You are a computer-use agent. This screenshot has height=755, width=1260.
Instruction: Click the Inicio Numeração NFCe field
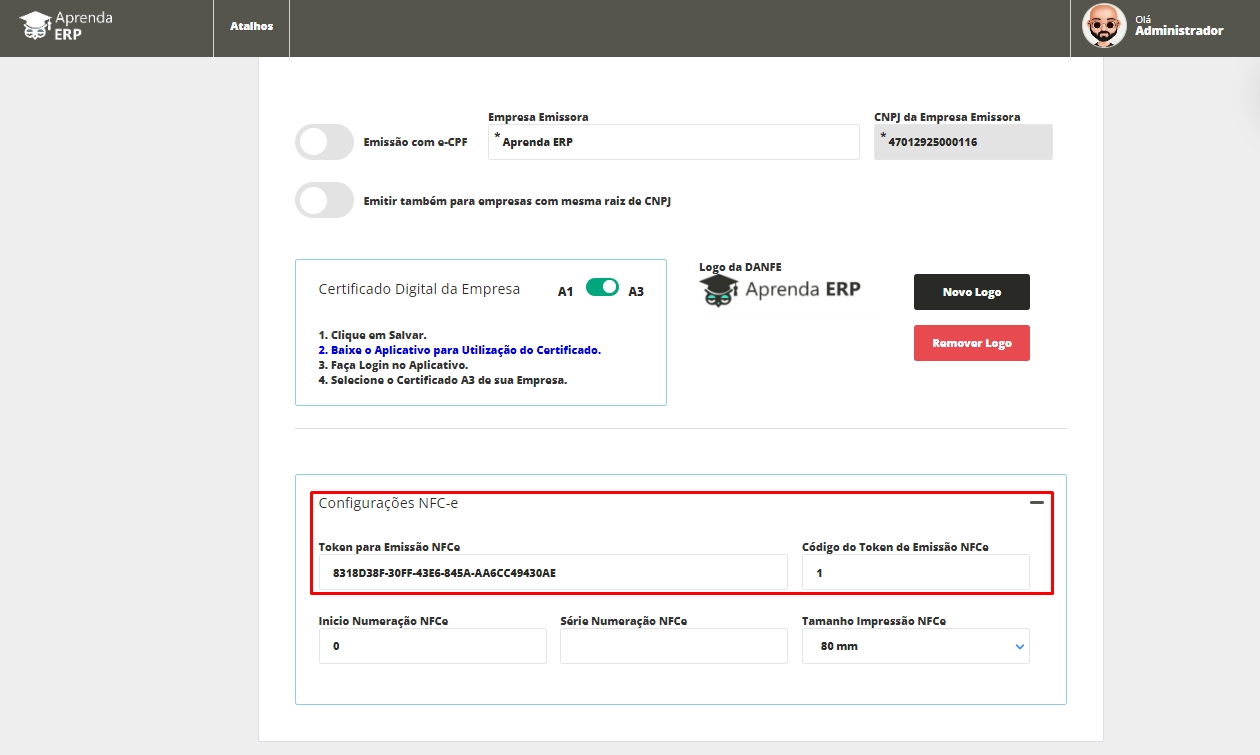[x=432, y=646]
